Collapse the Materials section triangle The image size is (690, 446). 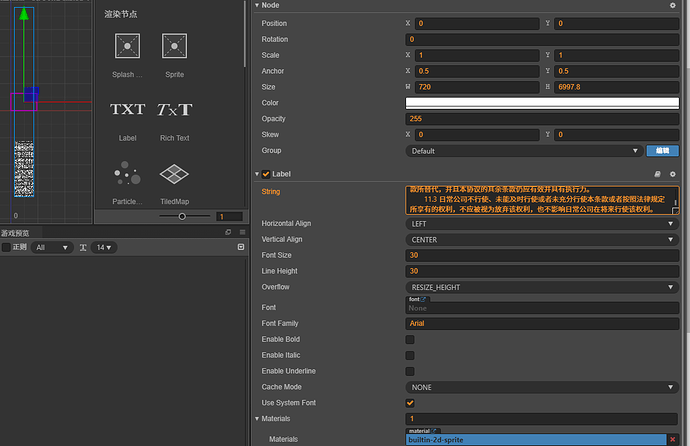(257, 419)
